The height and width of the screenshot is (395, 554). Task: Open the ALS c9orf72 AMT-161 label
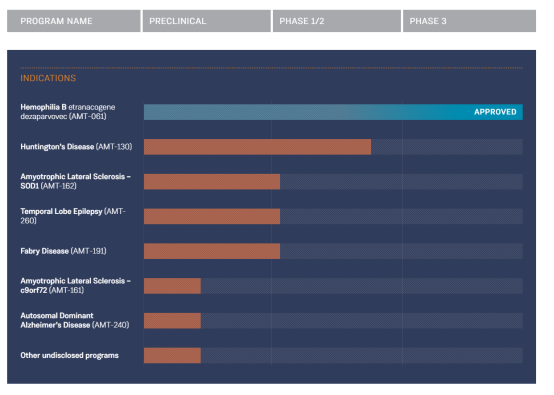76,285
